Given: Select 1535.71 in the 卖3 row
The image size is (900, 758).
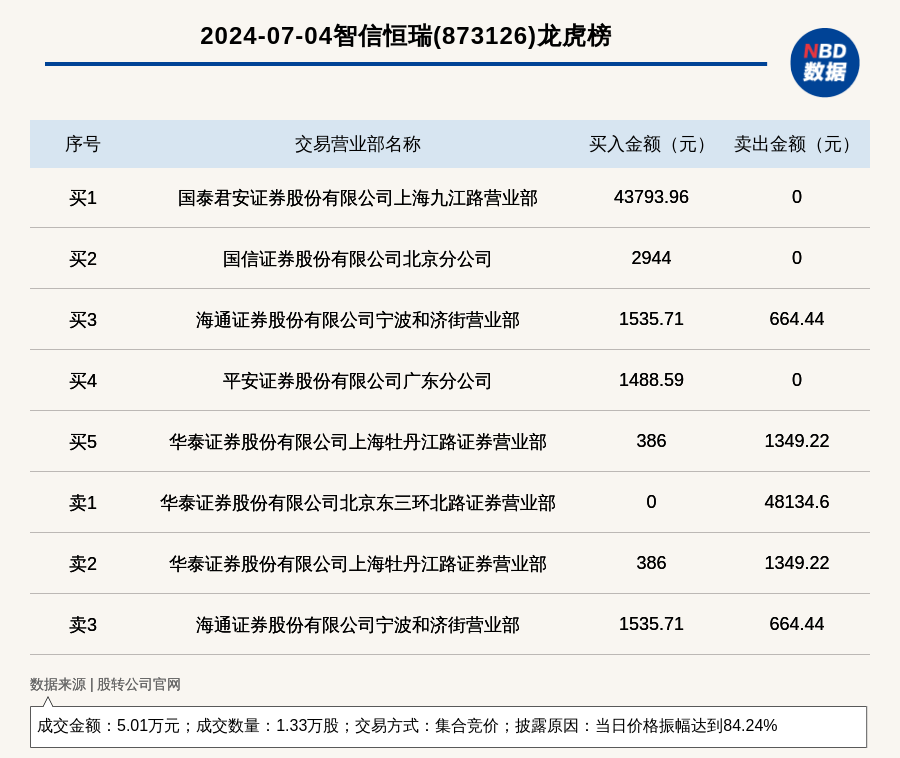Looking at the screenshot, I should 651,624.
